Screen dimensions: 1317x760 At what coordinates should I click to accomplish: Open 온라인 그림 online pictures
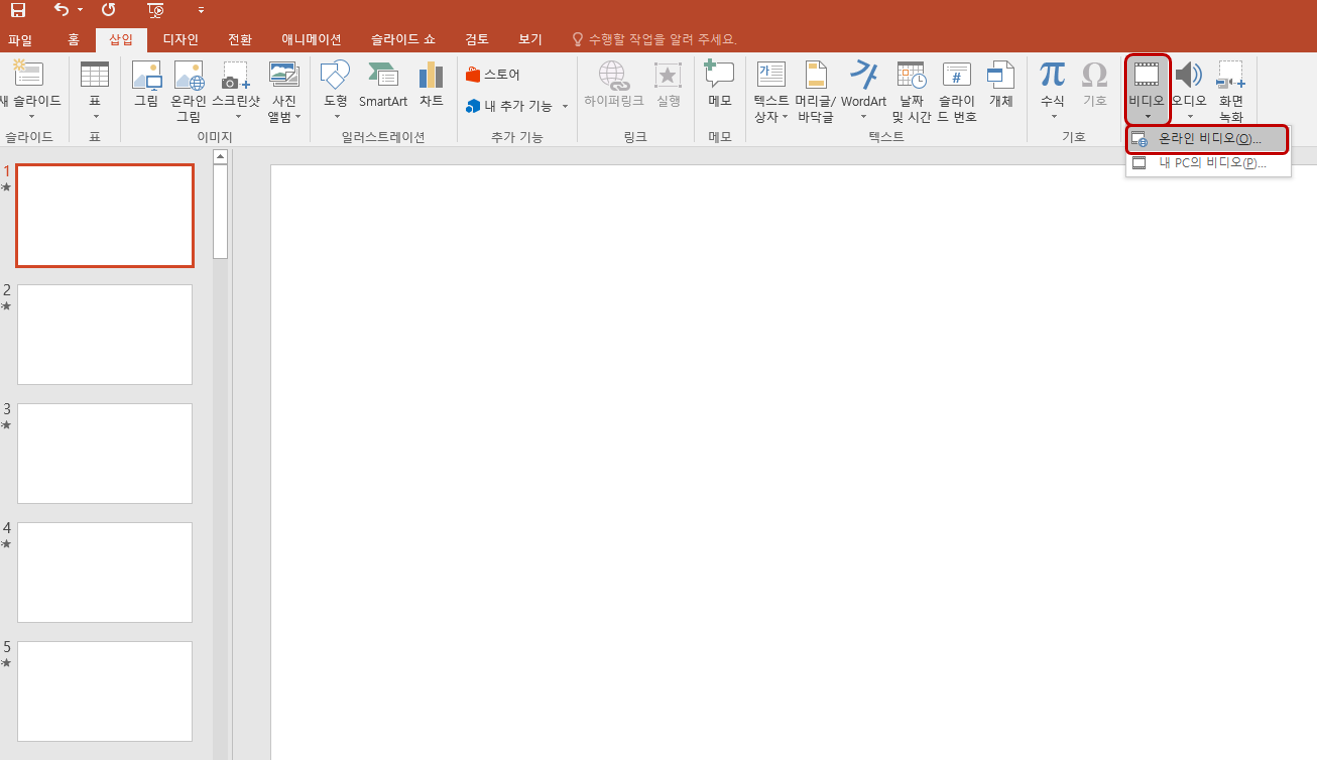click(x=189, y=91)
